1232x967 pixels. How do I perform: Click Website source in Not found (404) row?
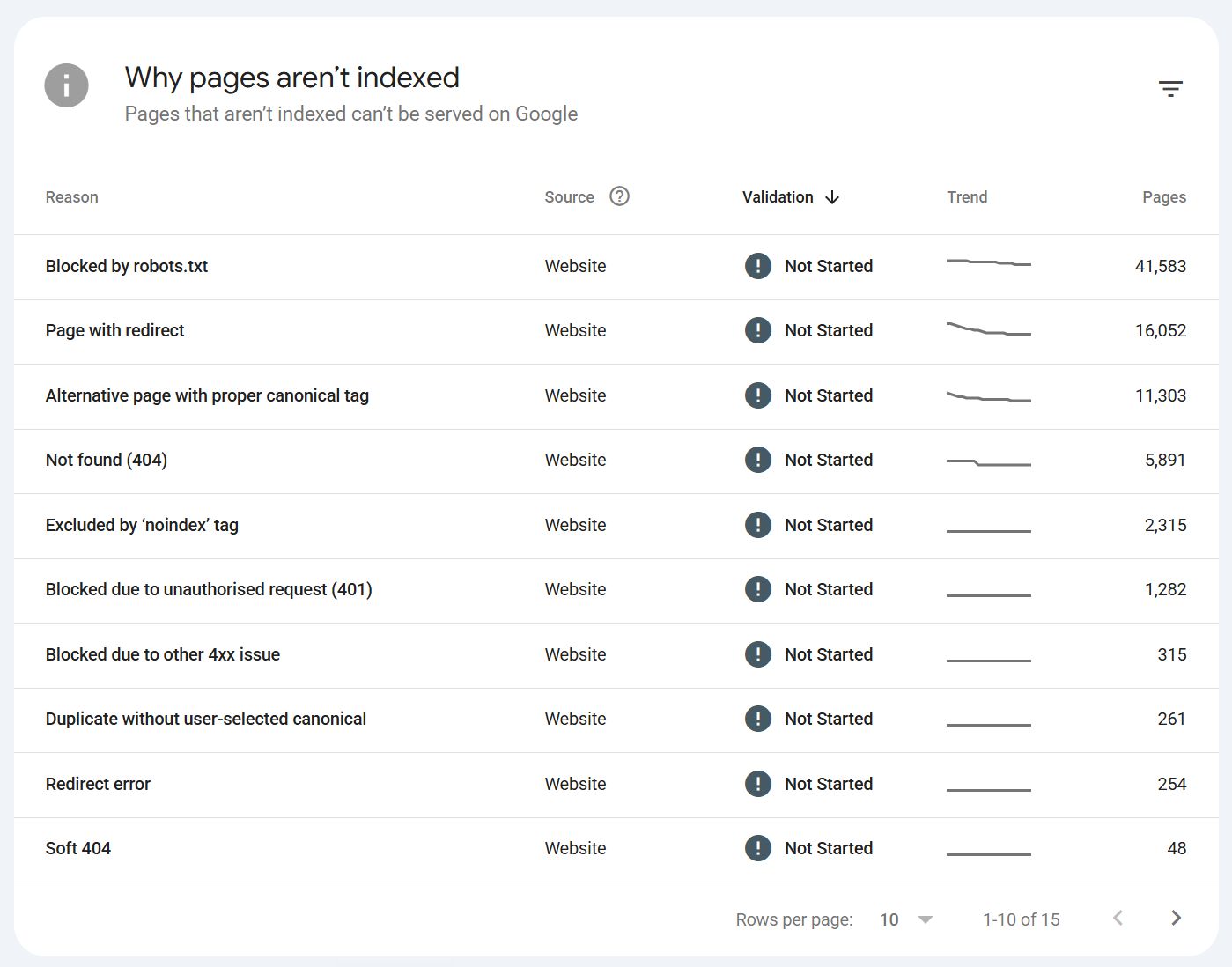click(575, 460)
